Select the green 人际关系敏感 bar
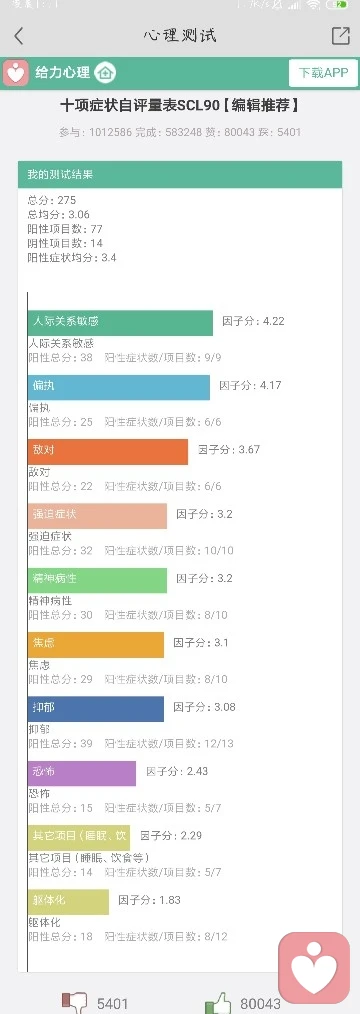Viewport: 360px width, 1014px height. (x=120, y=323)
